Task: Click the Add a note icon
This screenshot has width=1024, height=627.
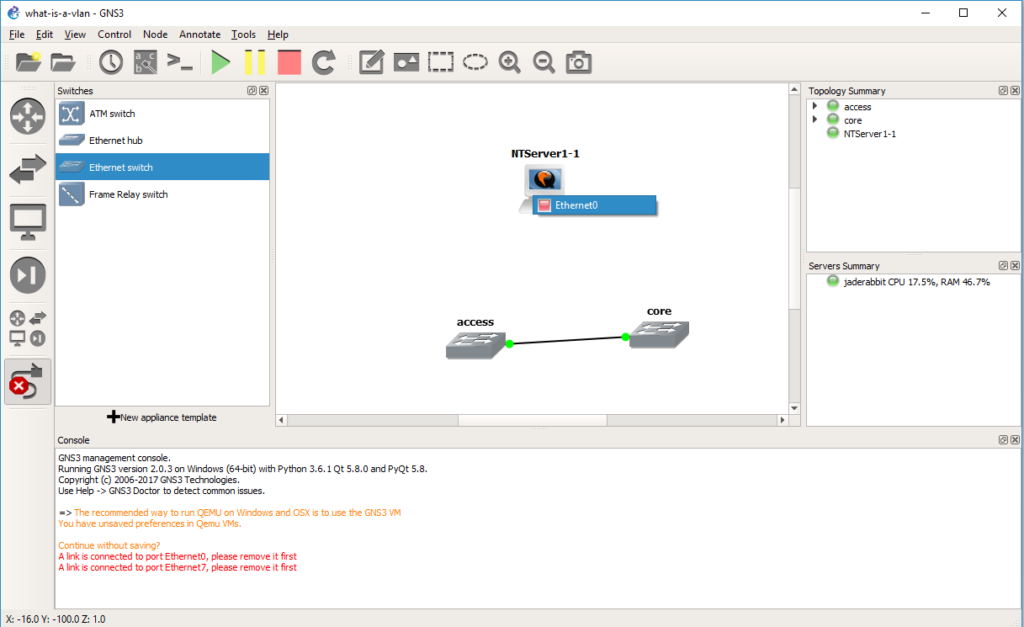Action: click(x=372, y=62)
